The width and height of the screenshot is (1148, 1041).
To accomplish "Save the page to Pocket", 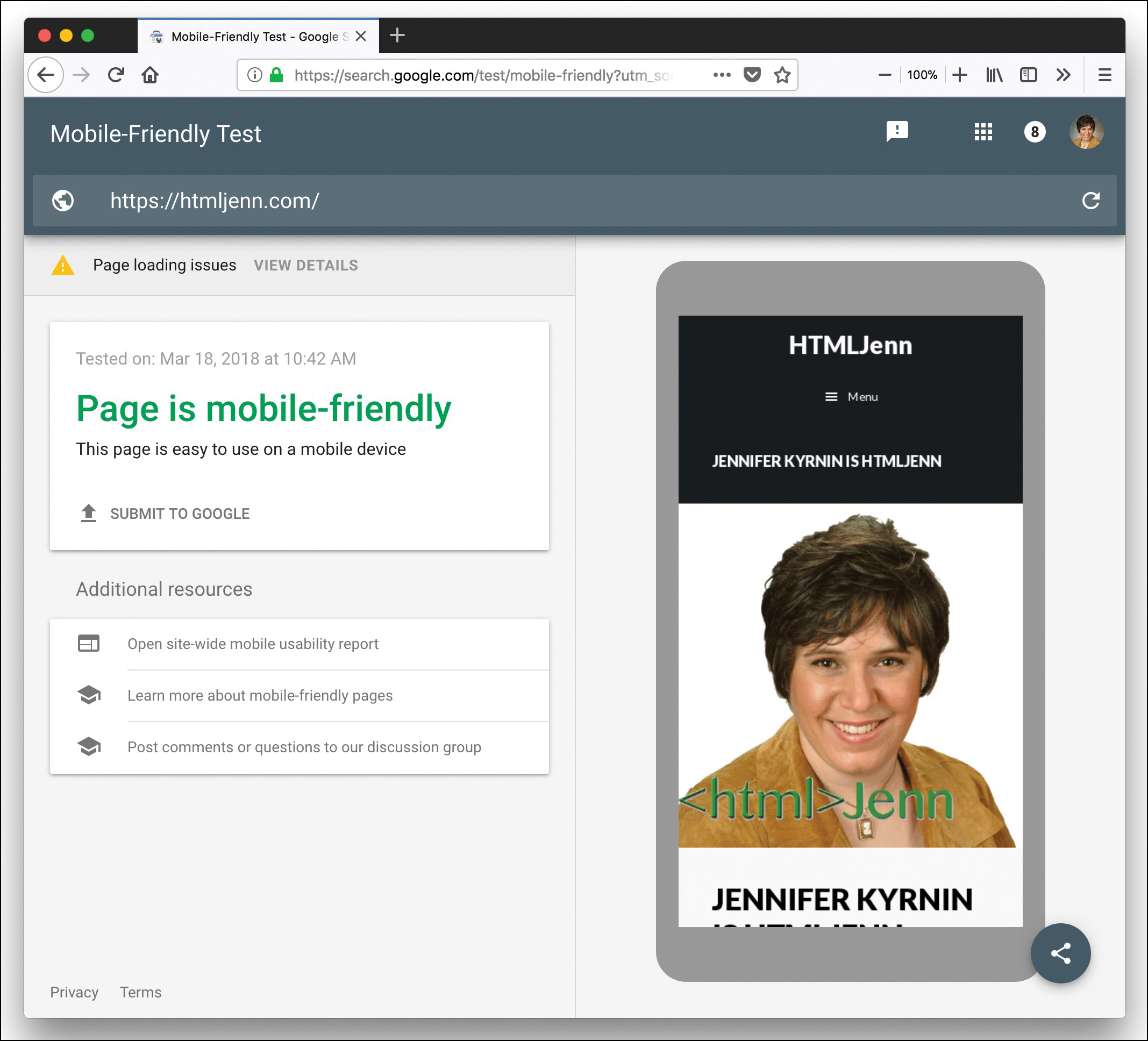I will (753, 74).
